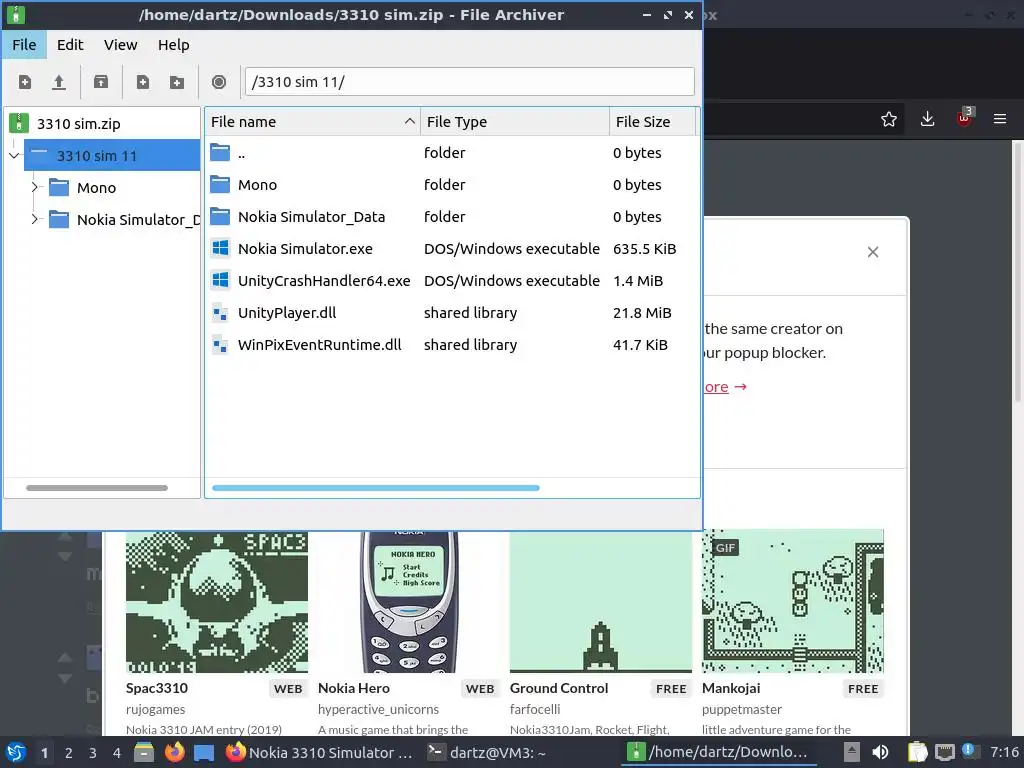Expand Nokia Simulator_Data folder in tree
The height and width of the screenshot is (768, 1024).
[35, 219]
